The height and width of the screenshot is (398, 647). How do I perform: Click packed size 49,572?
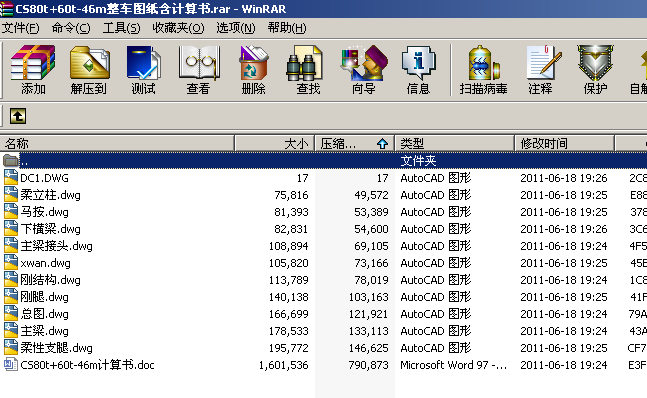click(371, 195)
